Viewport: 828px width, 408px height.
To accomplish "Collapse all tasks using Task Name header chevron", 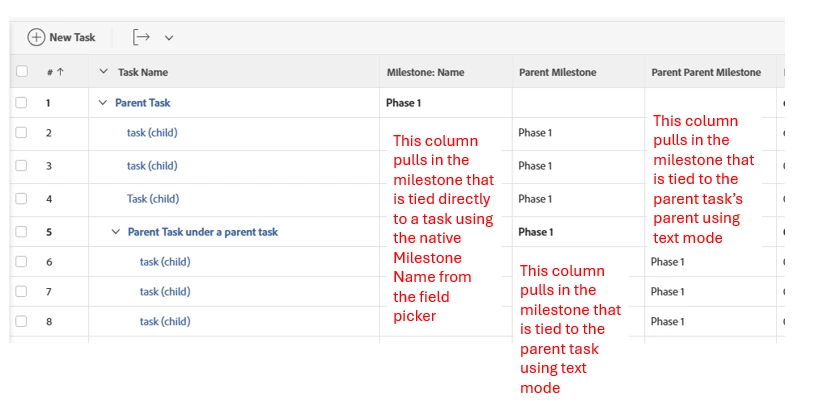I will point(102,72).
